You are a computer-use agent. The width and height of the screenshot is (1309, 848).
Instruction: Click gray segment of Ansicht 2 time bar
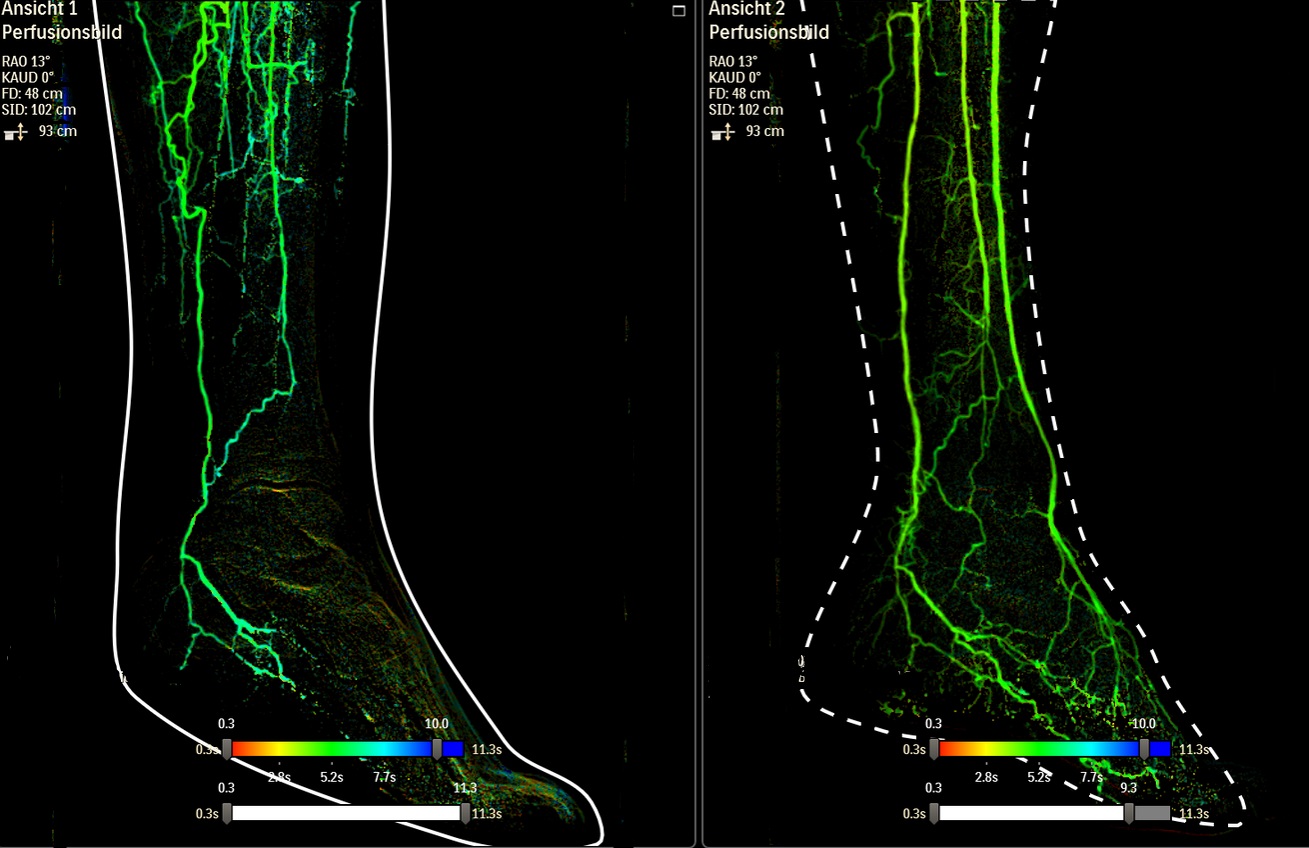[1151, 813]
